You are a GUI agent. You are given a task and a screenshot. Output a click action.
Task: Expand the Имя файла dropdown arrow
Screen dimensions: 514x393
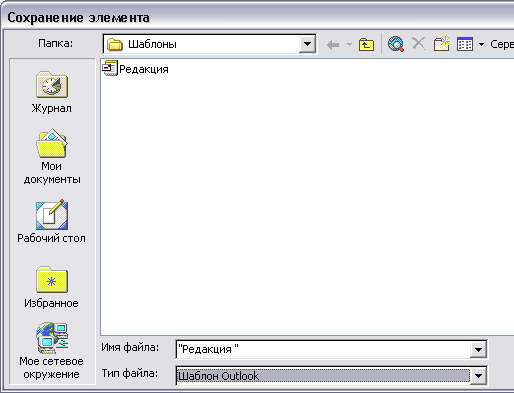(478, 350)
